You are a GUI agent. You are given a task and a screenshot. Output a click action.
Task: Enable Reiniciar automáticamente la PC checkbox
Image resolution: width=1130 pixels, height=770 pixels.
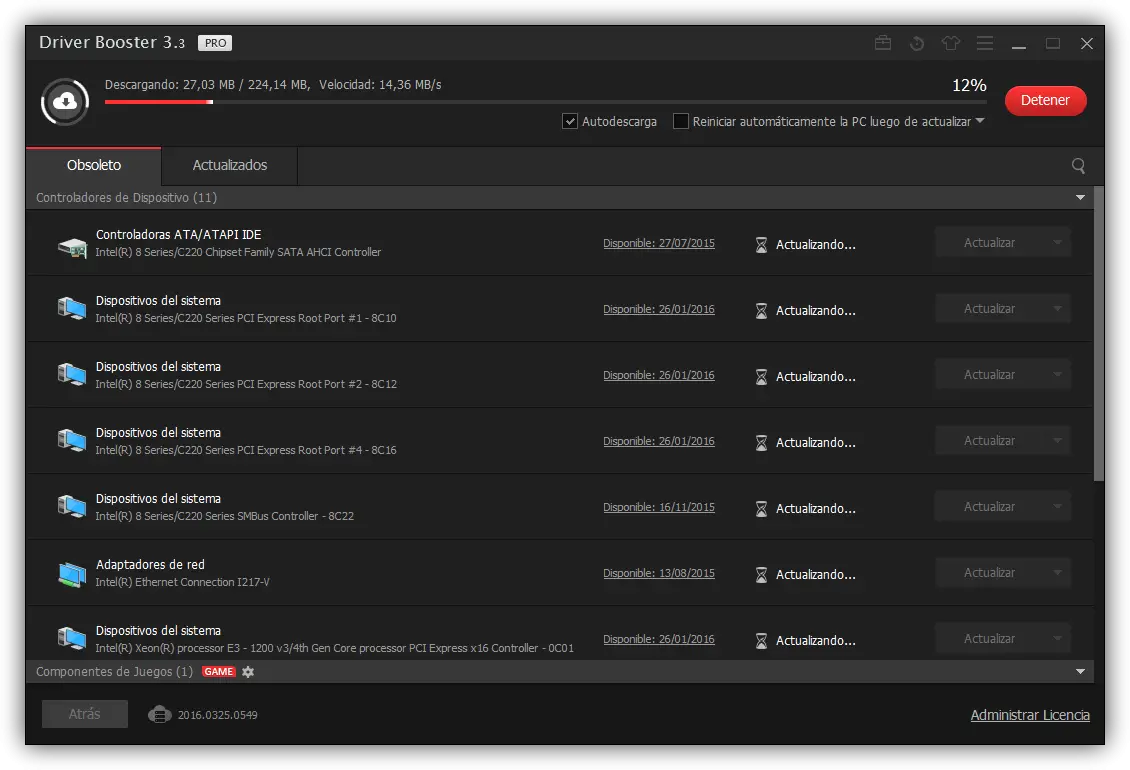[x=681, y=122]
